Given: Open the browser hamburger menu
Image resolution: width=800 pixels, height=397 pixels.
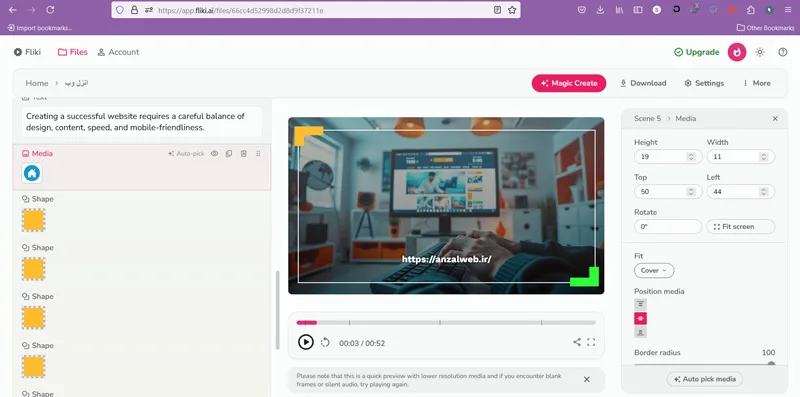Looking at the screenshot, I should [787, 10].
